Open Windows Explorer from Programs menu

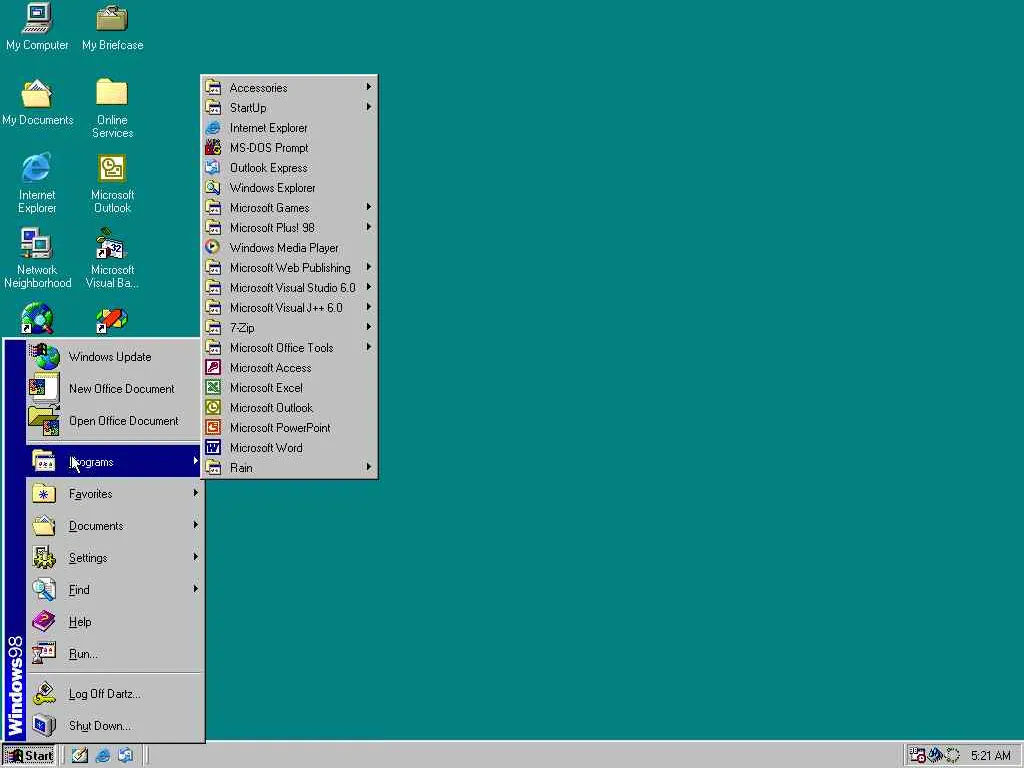289,187
